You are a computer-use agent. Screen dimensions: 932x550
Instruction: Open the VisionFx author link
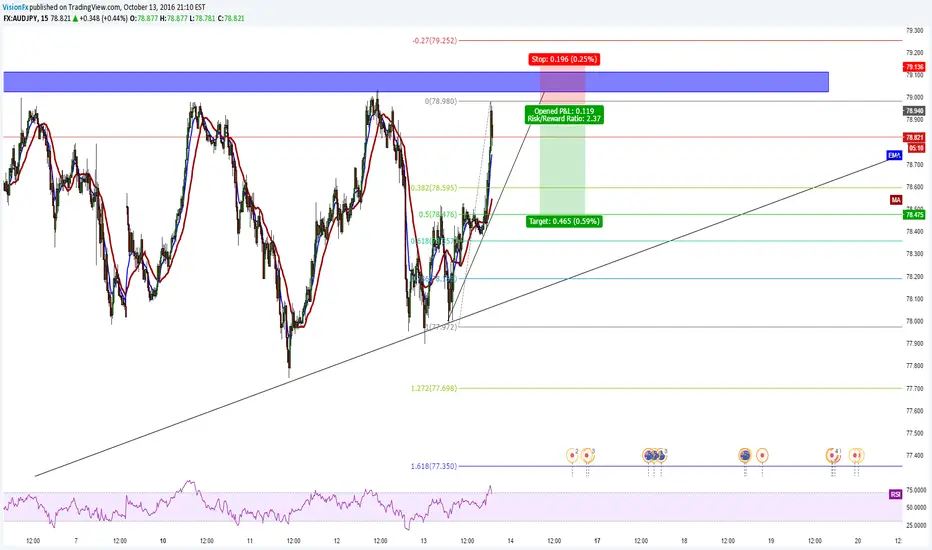point(15,7)
